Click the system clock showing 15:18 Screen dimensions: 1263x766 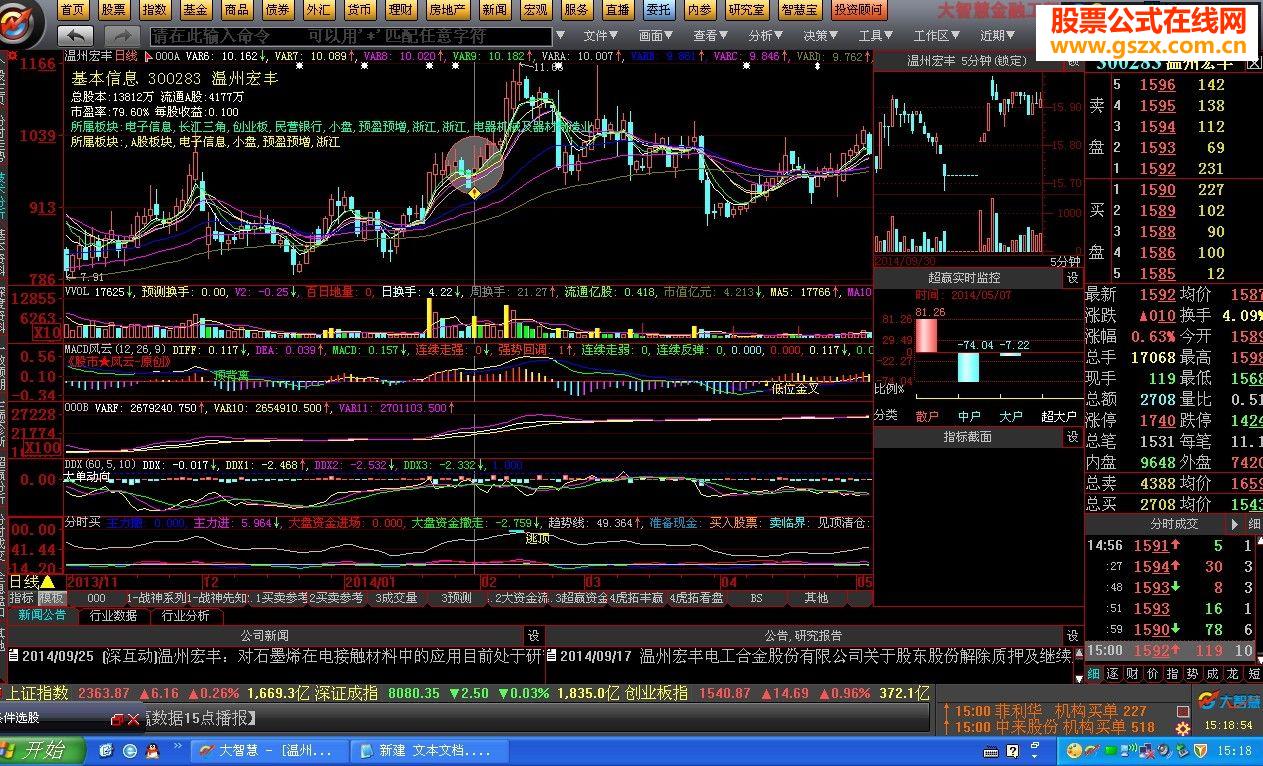[x=1236, y=750]
